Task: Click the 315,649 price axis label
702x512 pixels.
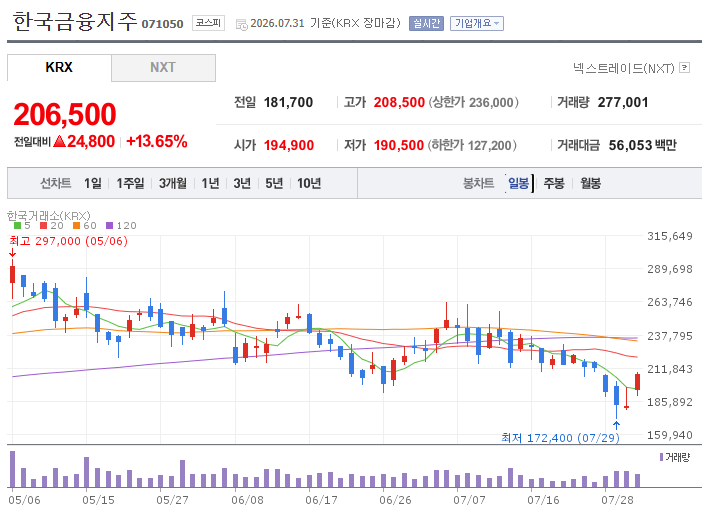Action: pos(670,236)
